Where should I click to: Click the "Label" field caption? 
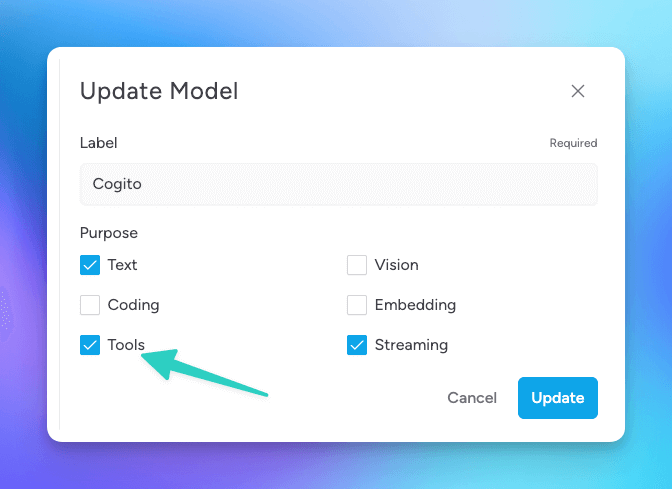(x=98, y=143)
